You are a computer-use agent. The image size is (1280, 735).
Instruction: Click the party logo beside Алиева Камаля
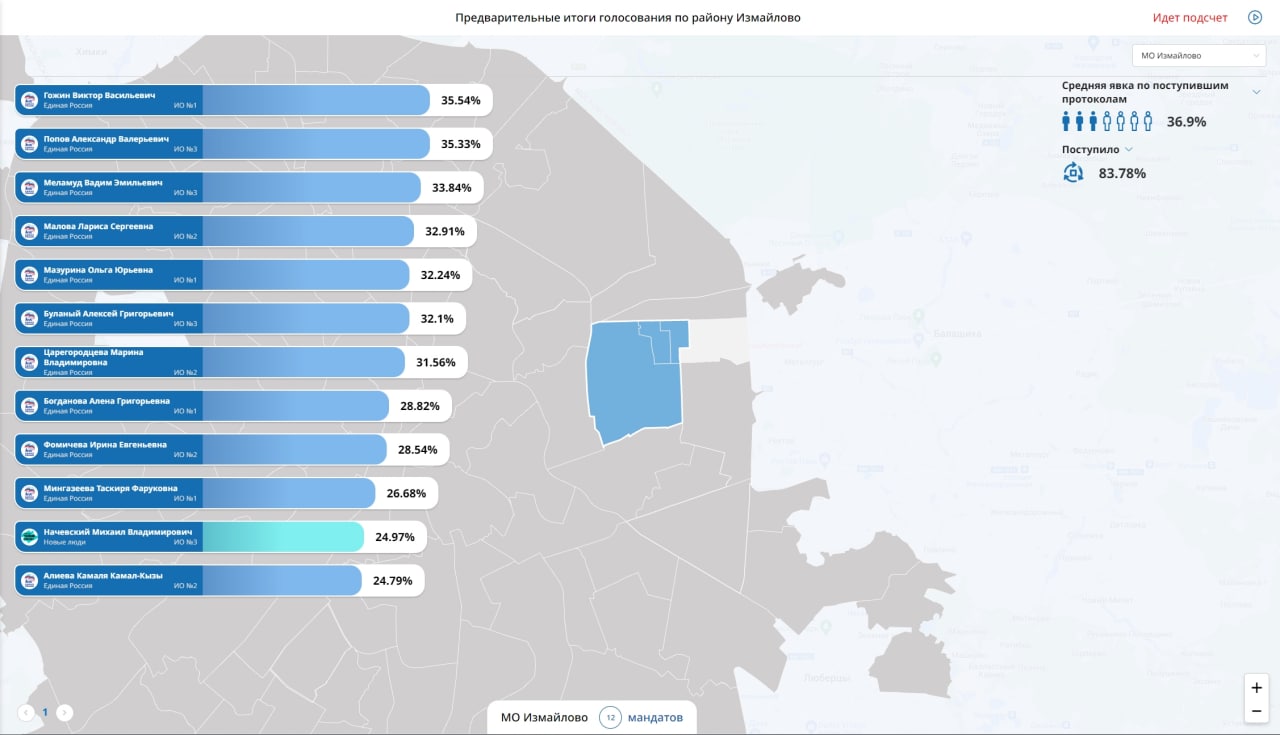pyautogui.click(x=30, y=581)
